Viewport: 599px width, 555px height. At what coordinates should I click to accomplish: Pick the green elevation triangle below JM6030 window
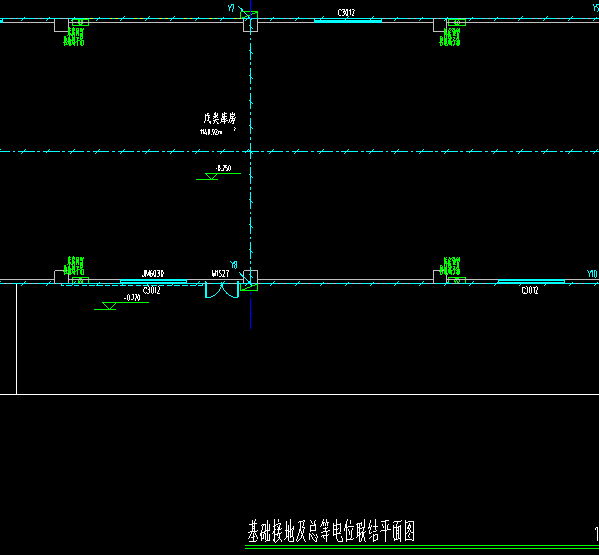point(109,306)
